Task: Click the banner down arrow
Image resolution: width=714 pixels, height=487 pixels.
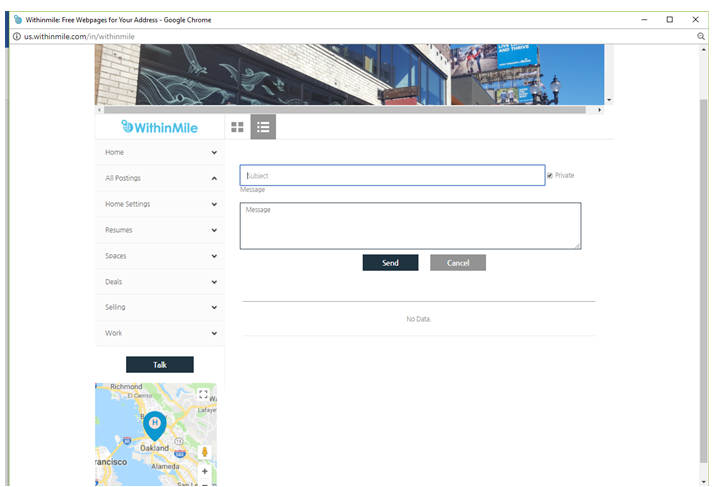Action: coord(609,100)
